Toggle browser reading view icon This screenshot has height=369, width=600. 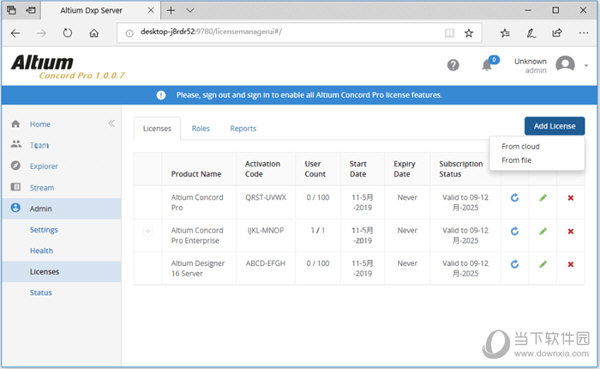(x=450, y=33)
